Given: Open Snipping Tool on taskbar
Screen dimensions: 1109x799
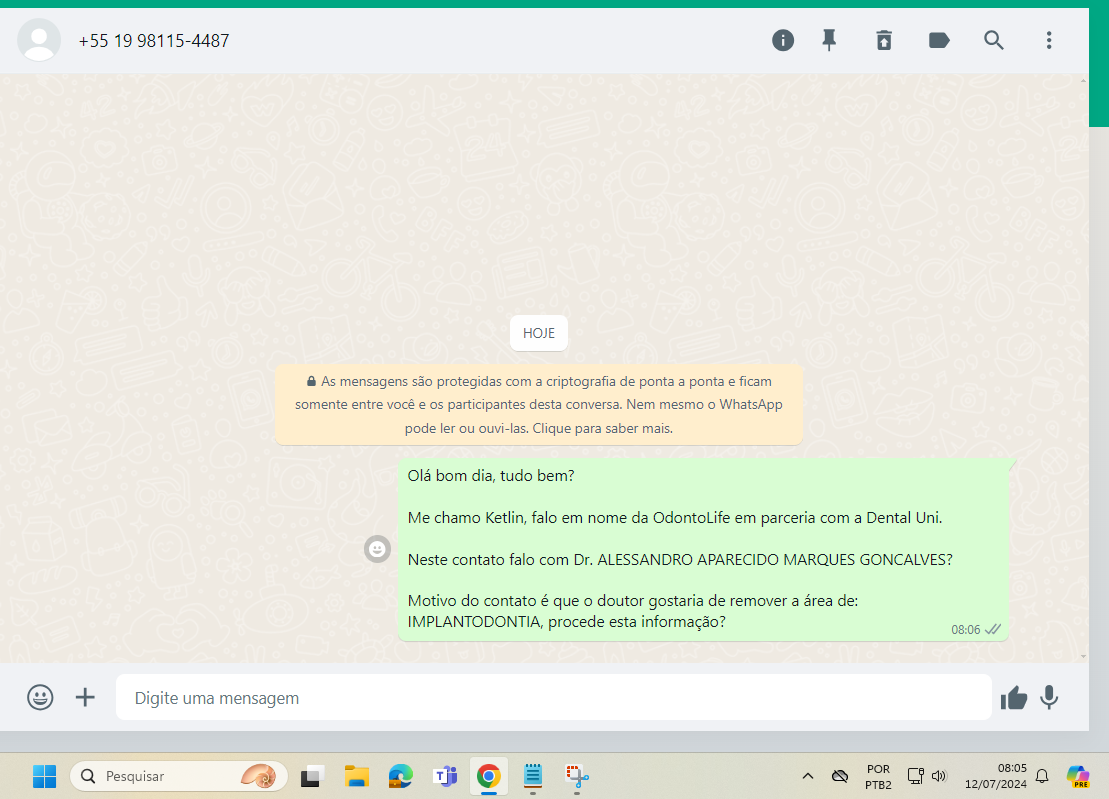Looking at the screenshot, I should 577,776.
